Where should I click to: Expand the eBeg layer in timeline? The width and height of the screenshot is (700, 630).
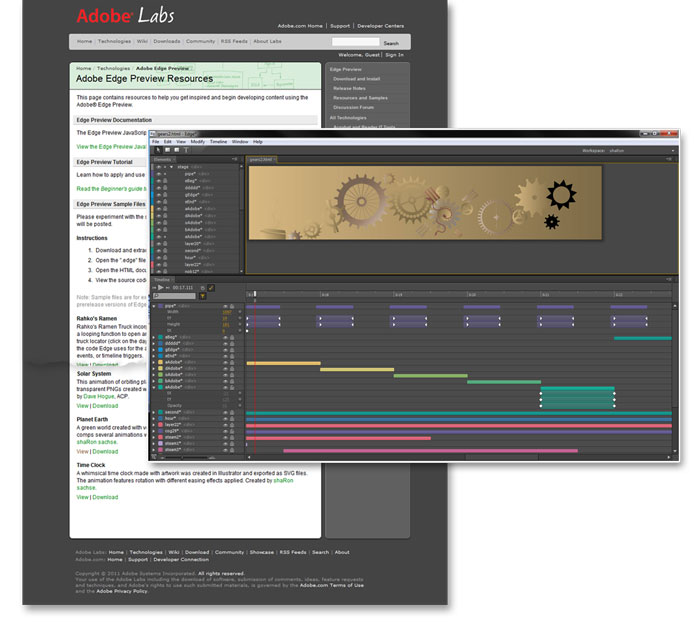click(x=154, y=337)
